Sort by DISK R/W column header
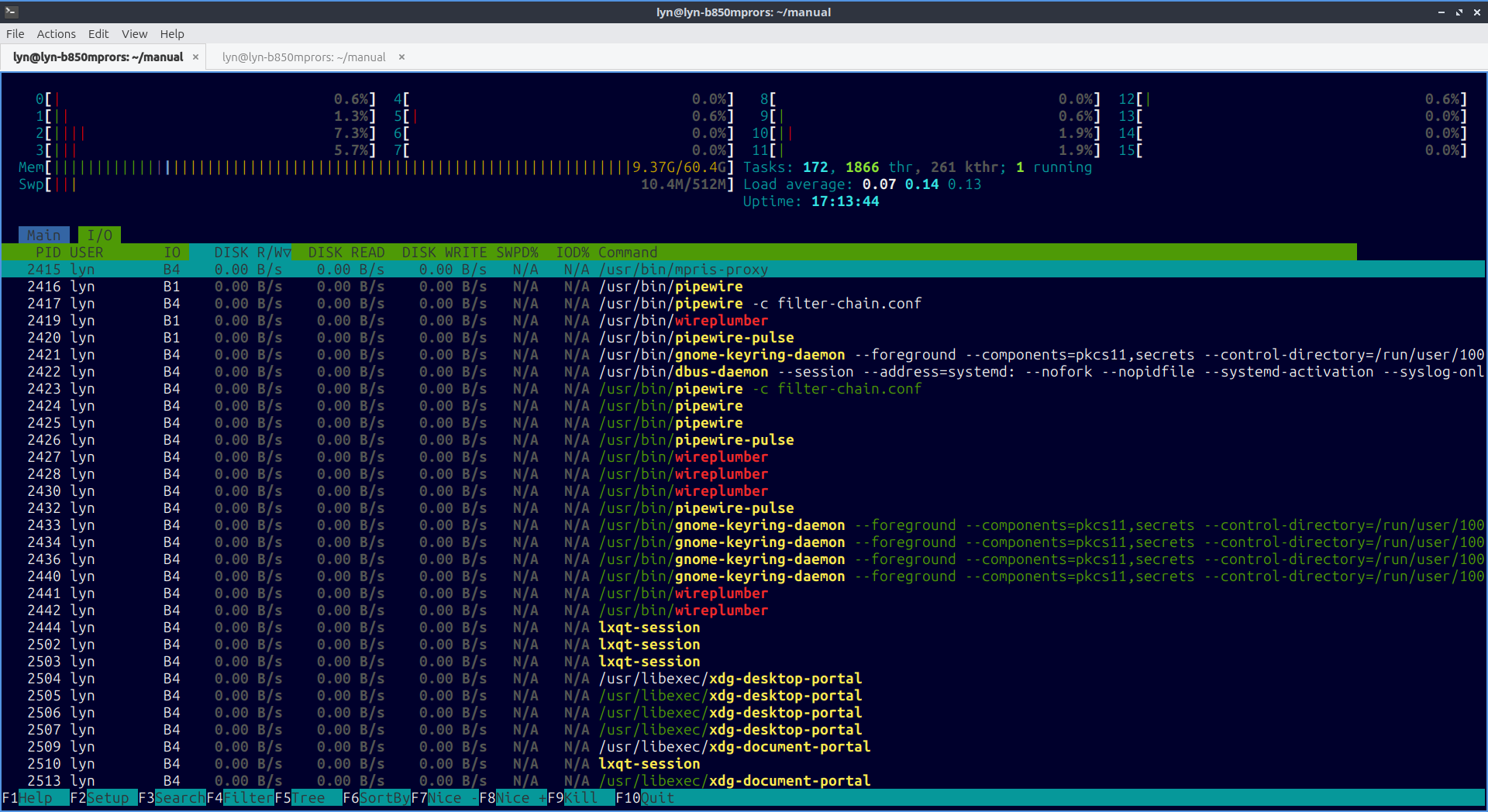Image resolution: width=1488 pixels, height=812 pixels. click(x=252, y=253)
